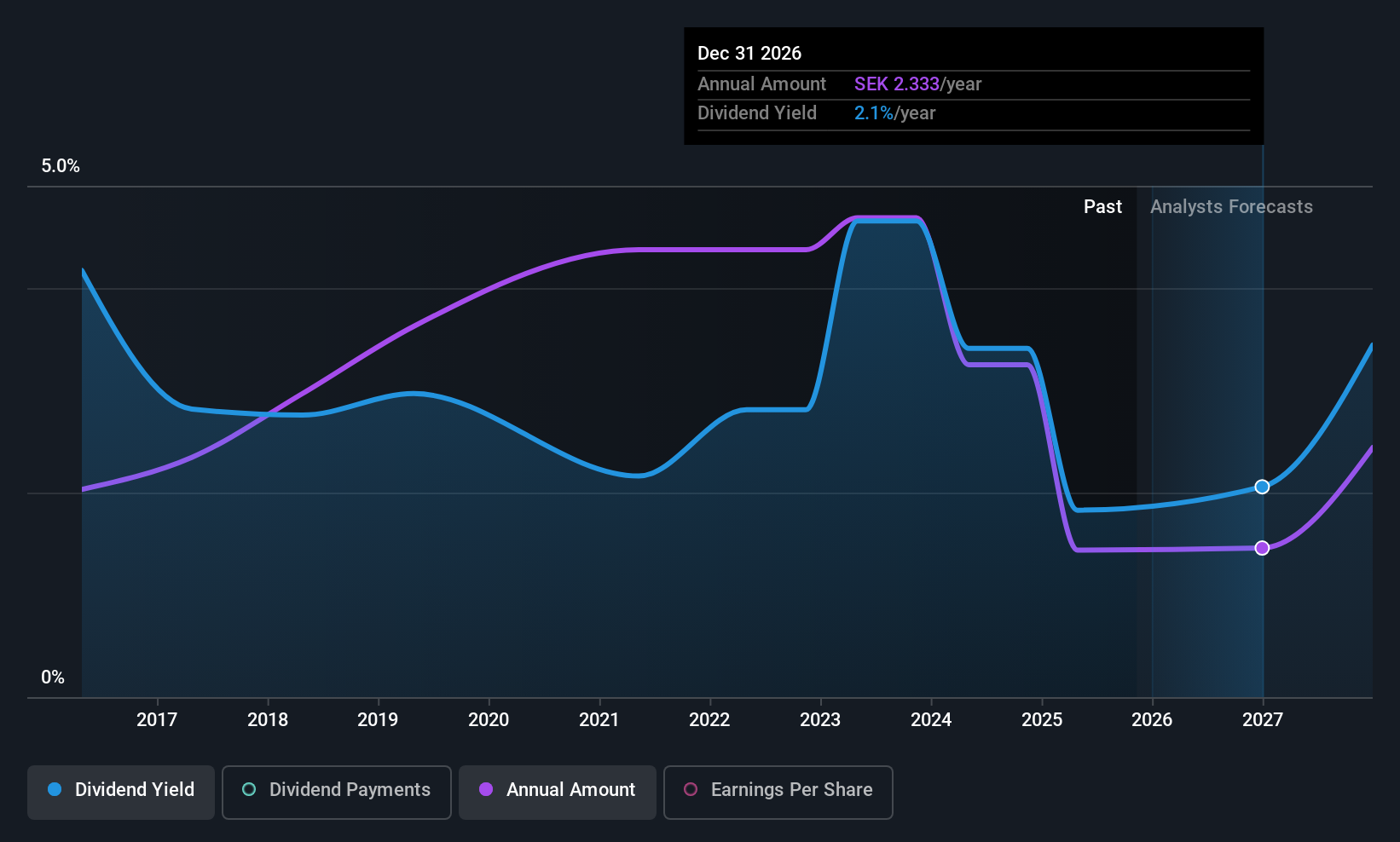This screenshot has width=1400, height=842.
Task: Click the 2017 x-axis label
Action: pyautogui.click(x=157, y=720)
